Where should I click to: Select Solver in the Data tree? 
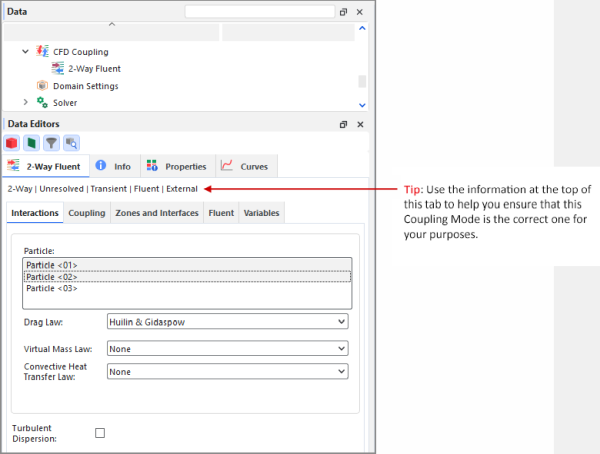[x=65, y=103]
